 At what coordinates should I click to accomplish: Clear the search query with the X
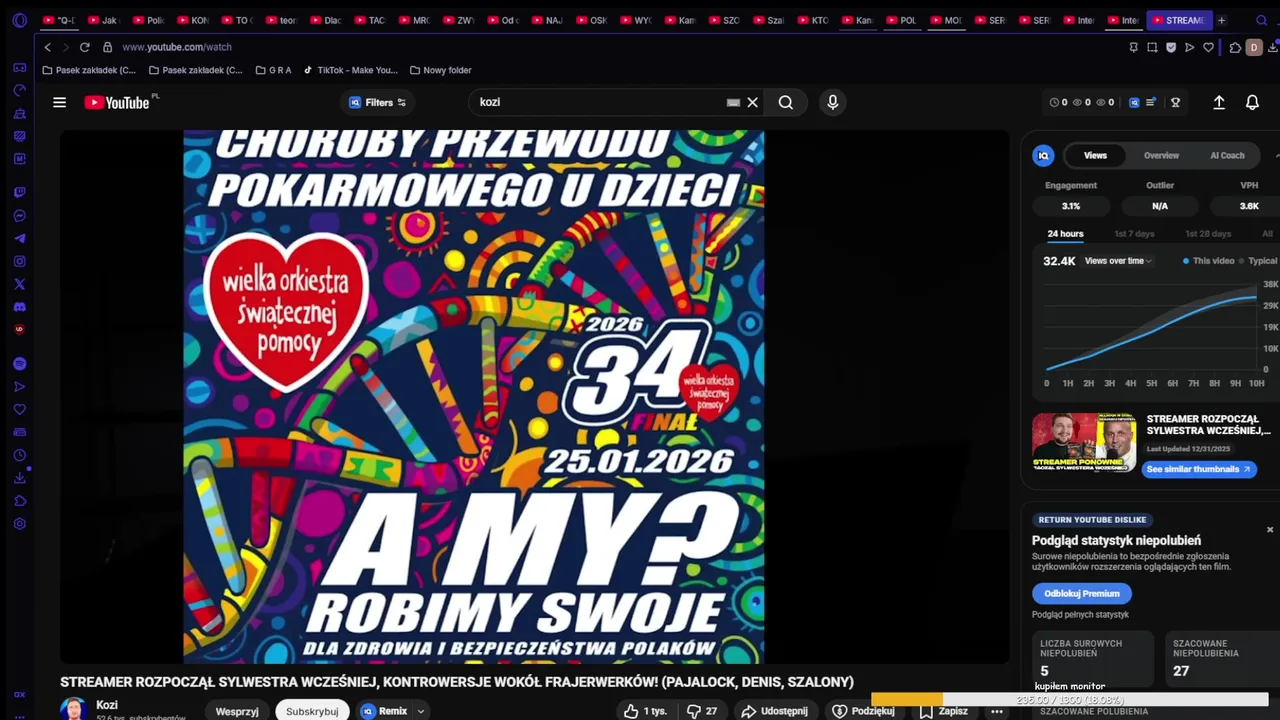(x=753, y=102)
